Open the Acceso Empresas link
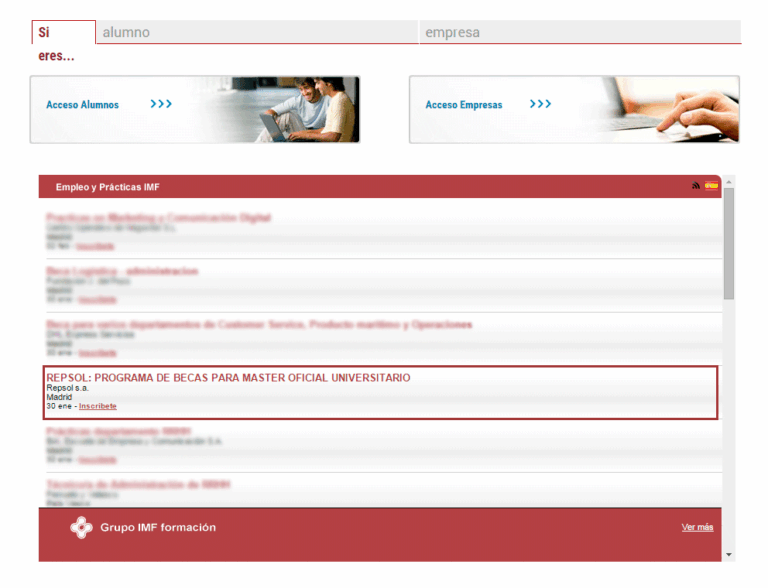This screenshot has width=768, height=588. click(x=464, y=104)
